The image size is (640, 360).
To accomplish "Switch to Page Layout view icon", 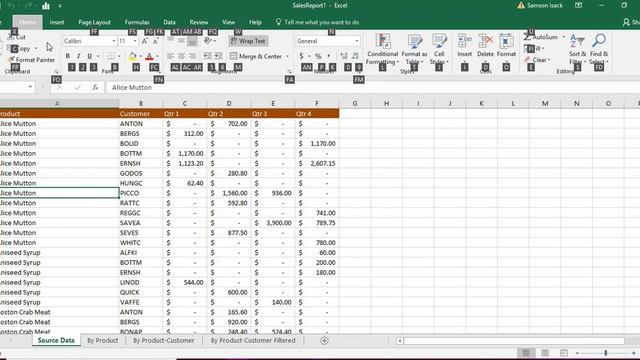I will [545, 353].
